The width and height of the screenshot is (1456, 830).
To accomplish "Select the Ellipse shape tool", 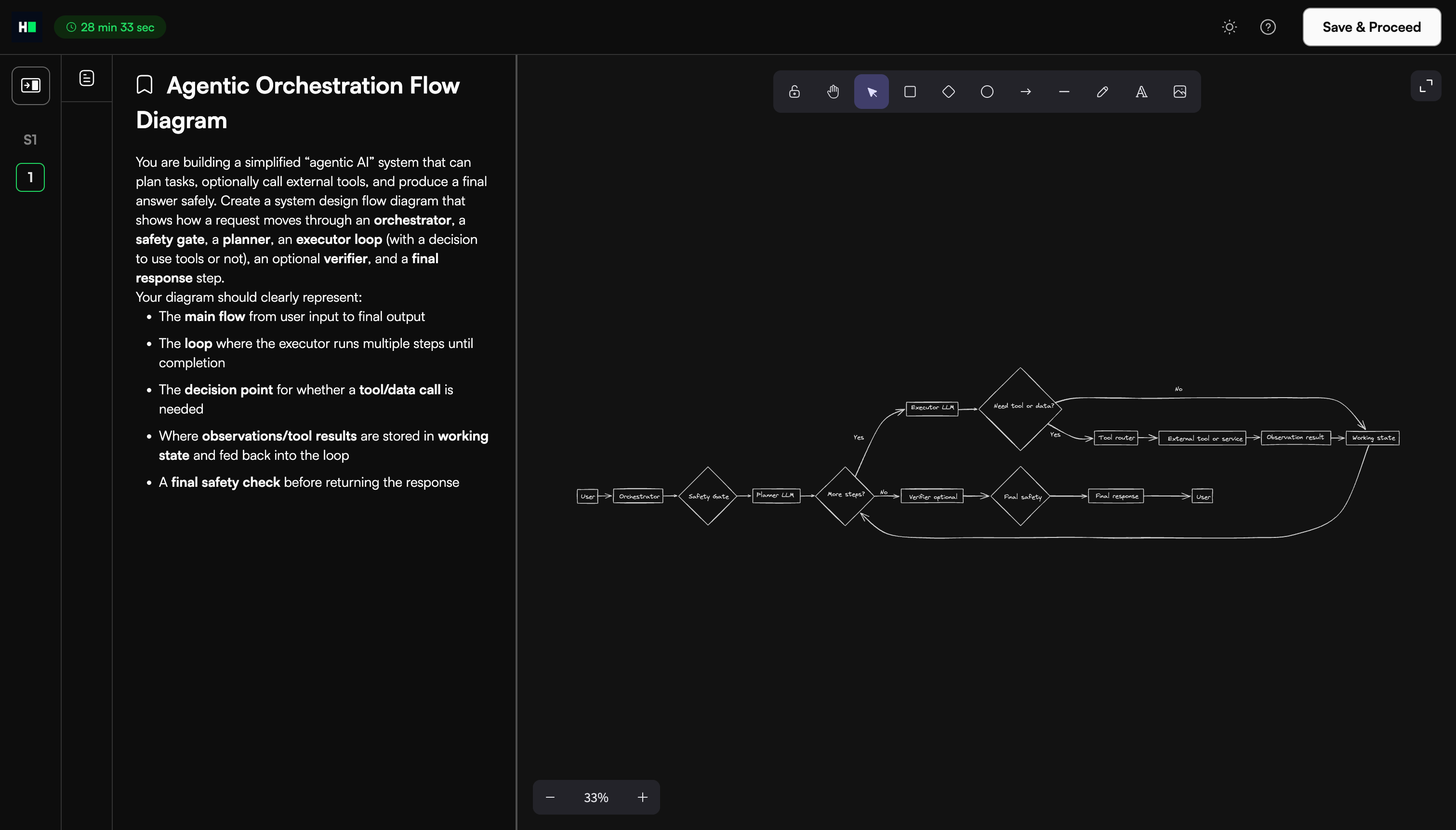I will tap(987, 92).
